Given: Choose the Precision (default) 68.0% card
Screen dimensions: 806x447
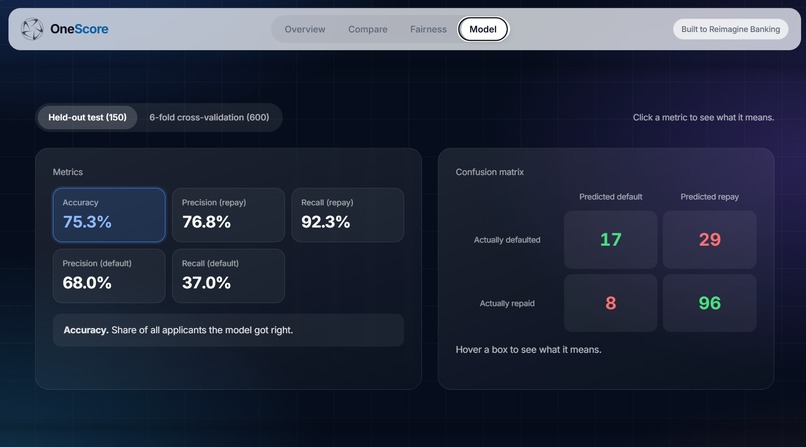Looking at the screenshot, I should (109, 276).
